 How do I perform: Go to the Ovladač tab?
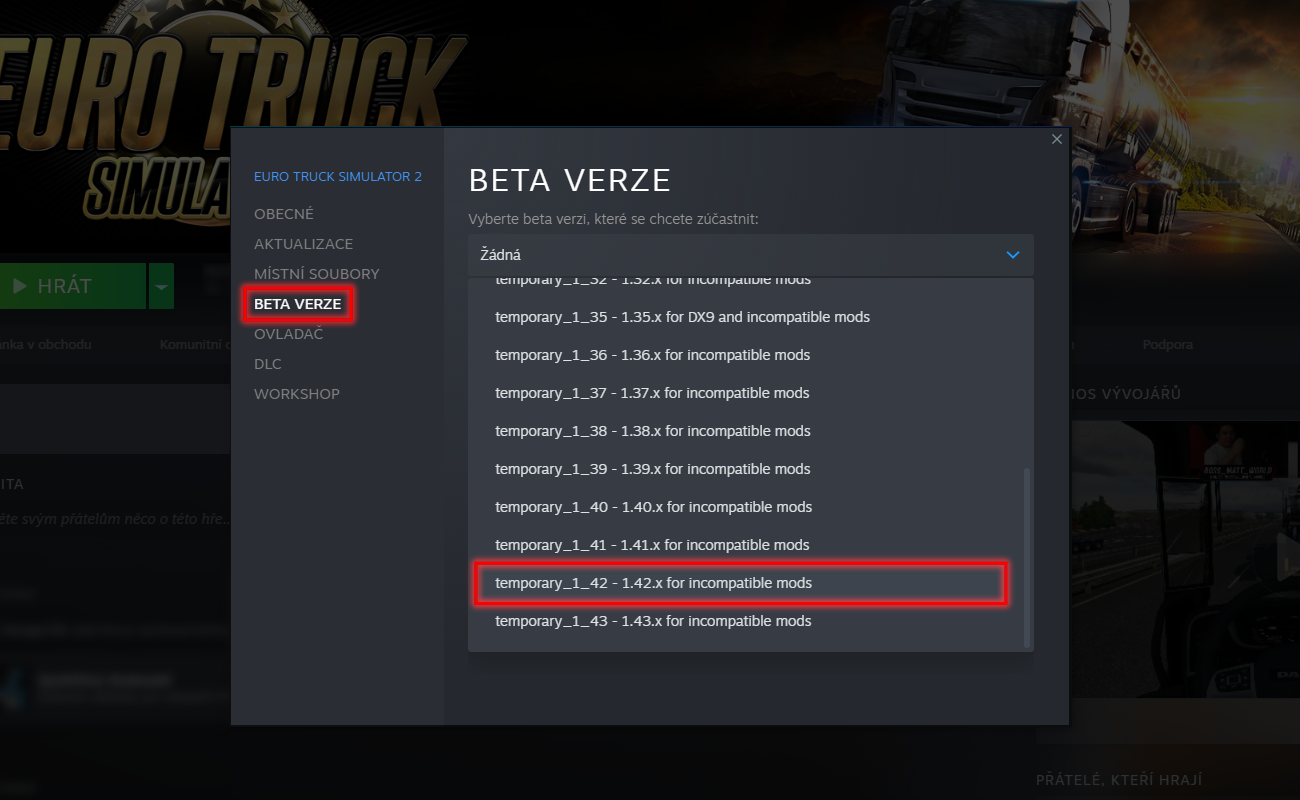point(288,334)
